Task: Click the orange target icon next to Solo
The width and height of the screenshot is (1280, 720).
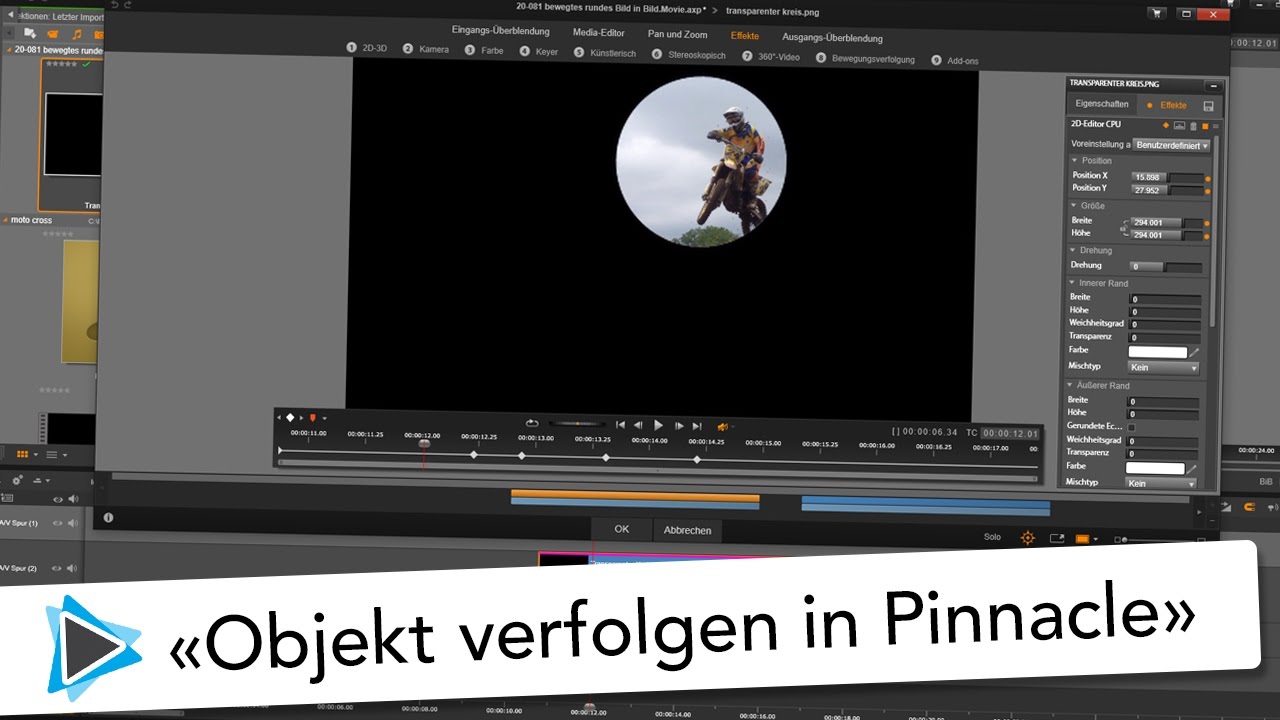Action: pos(1027,538)
